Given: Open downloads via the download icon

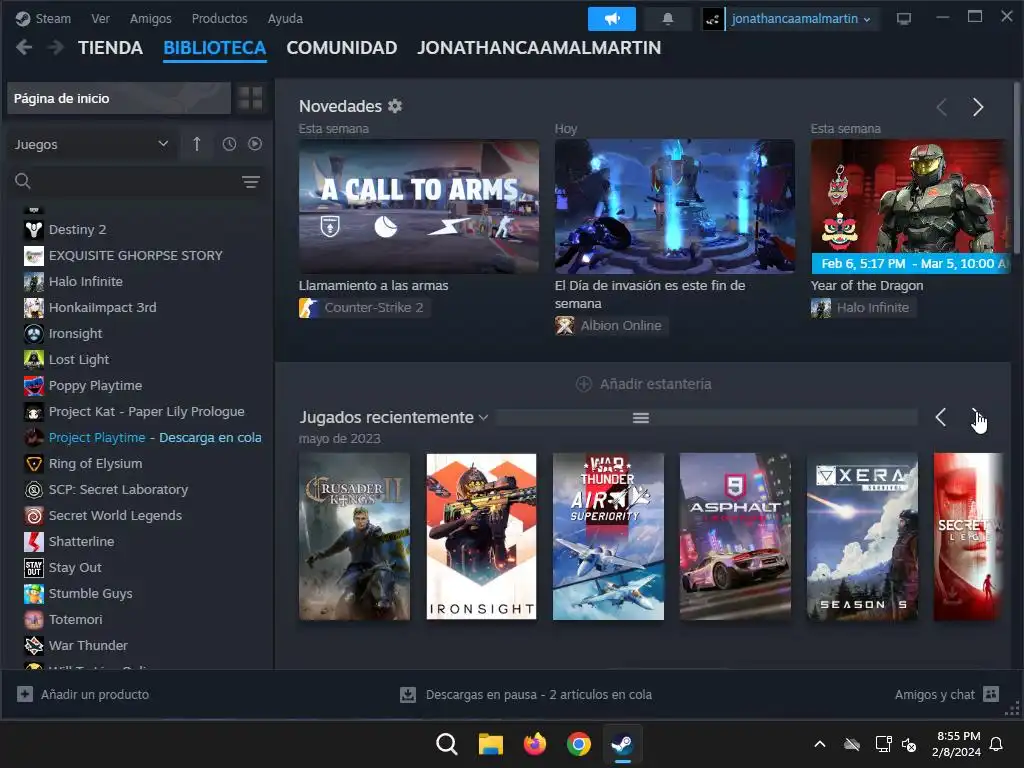Looking at the screenshot, I should (408, 695).
